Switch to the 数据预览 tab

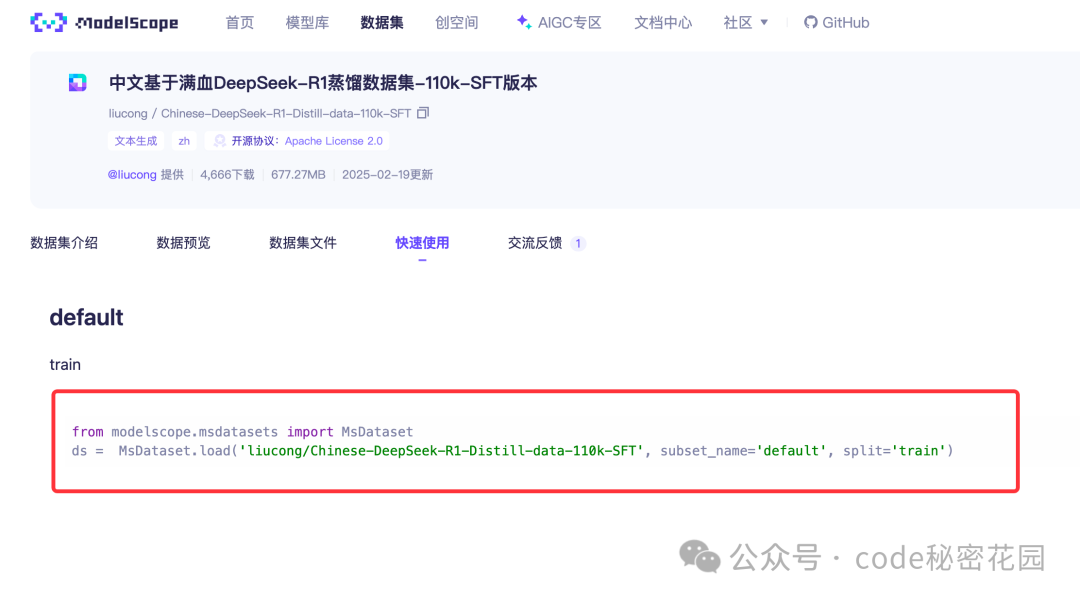click(183, 243)
